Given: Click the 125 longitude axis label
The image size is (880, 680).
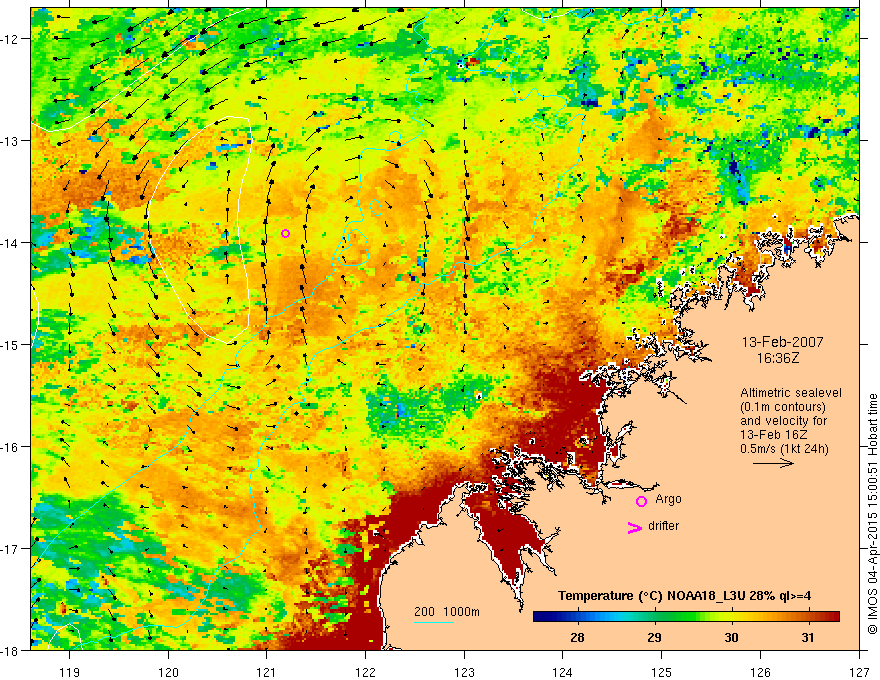Looking at the screenshot, I should click(x=661, y=672).
